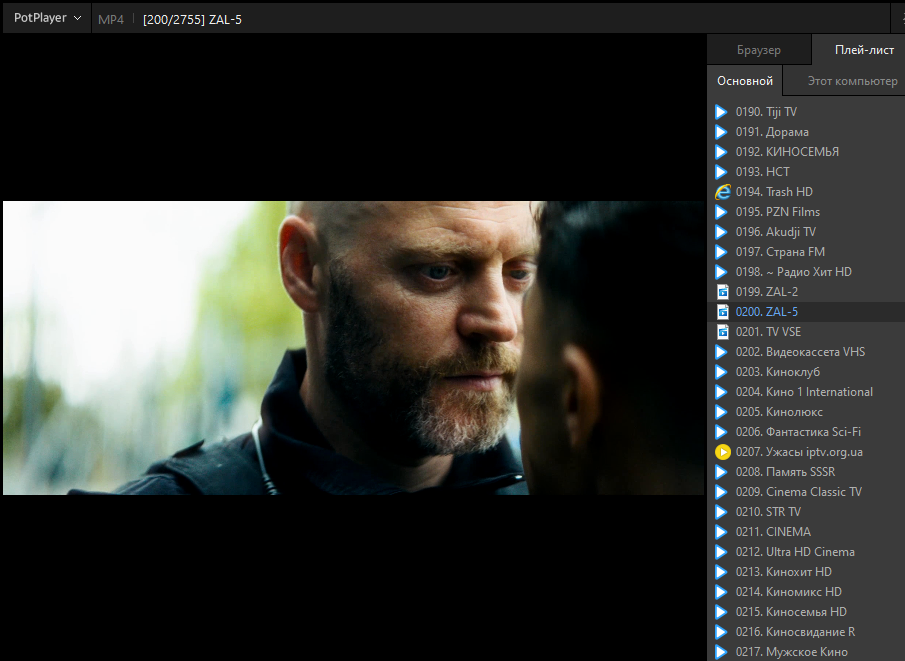905x661 pixels.
Task: Click the video frame in the player
Action: tap(353, 348)
